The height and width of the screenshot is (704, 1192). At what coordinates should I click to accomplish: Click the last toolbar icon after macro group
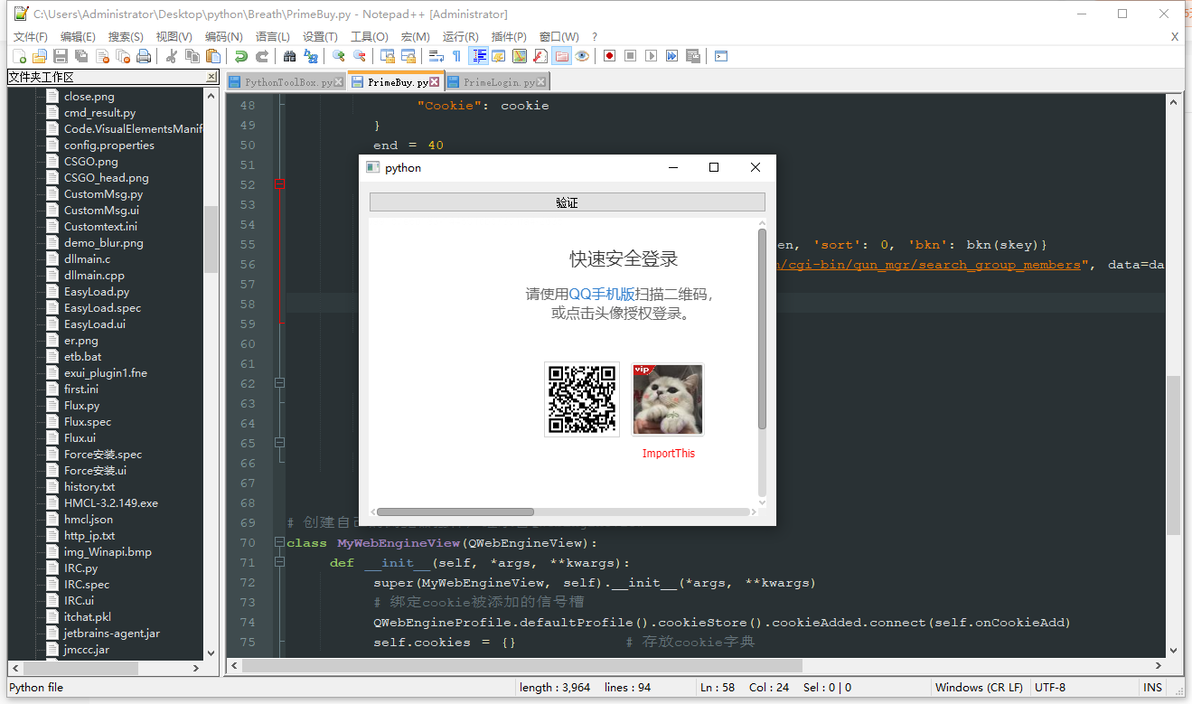tap(721, 56)
